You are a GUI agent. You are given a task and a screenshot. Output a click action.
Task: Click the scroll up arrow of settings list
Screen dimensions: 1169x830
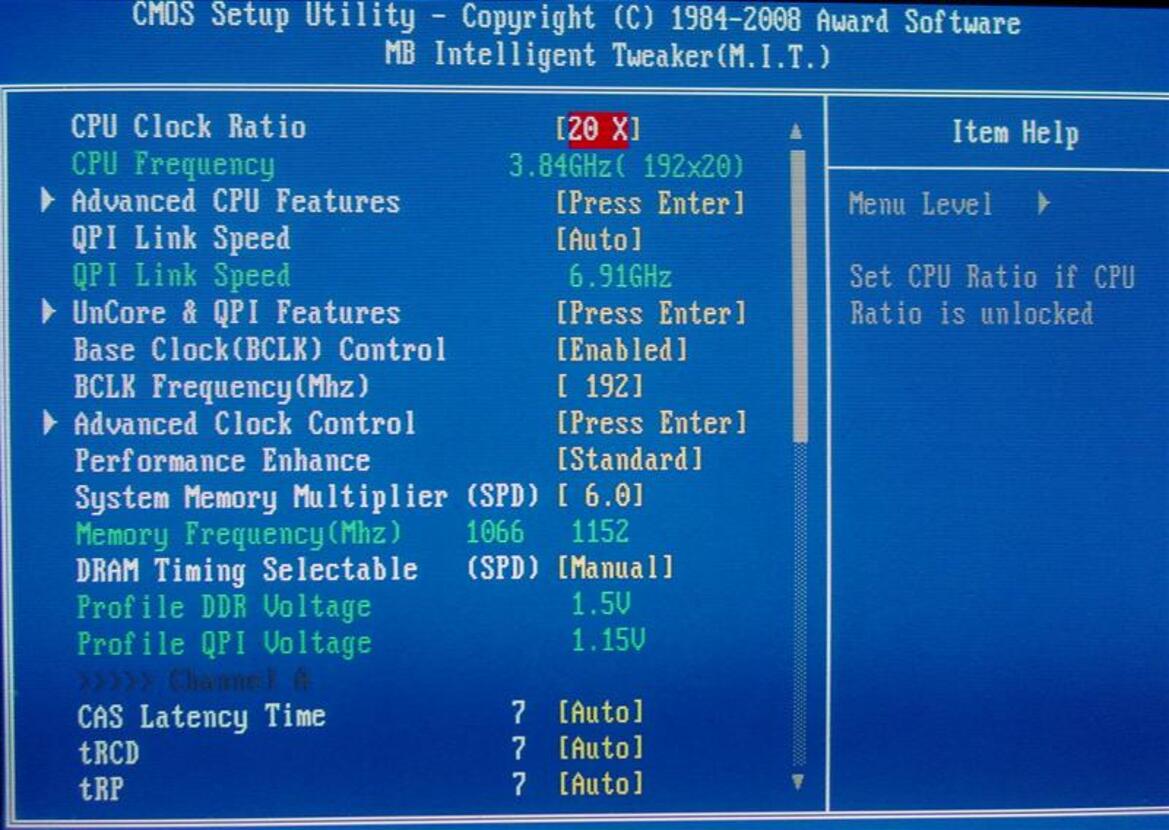coord(796,131)
